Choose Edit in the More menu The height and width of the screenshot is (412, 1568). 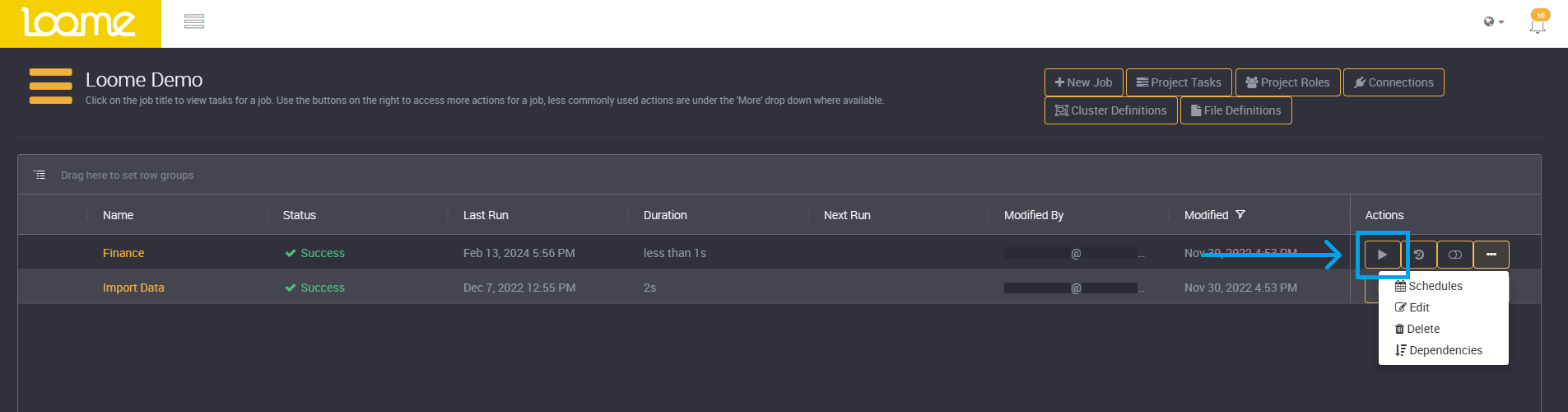tap(1412, 307)
